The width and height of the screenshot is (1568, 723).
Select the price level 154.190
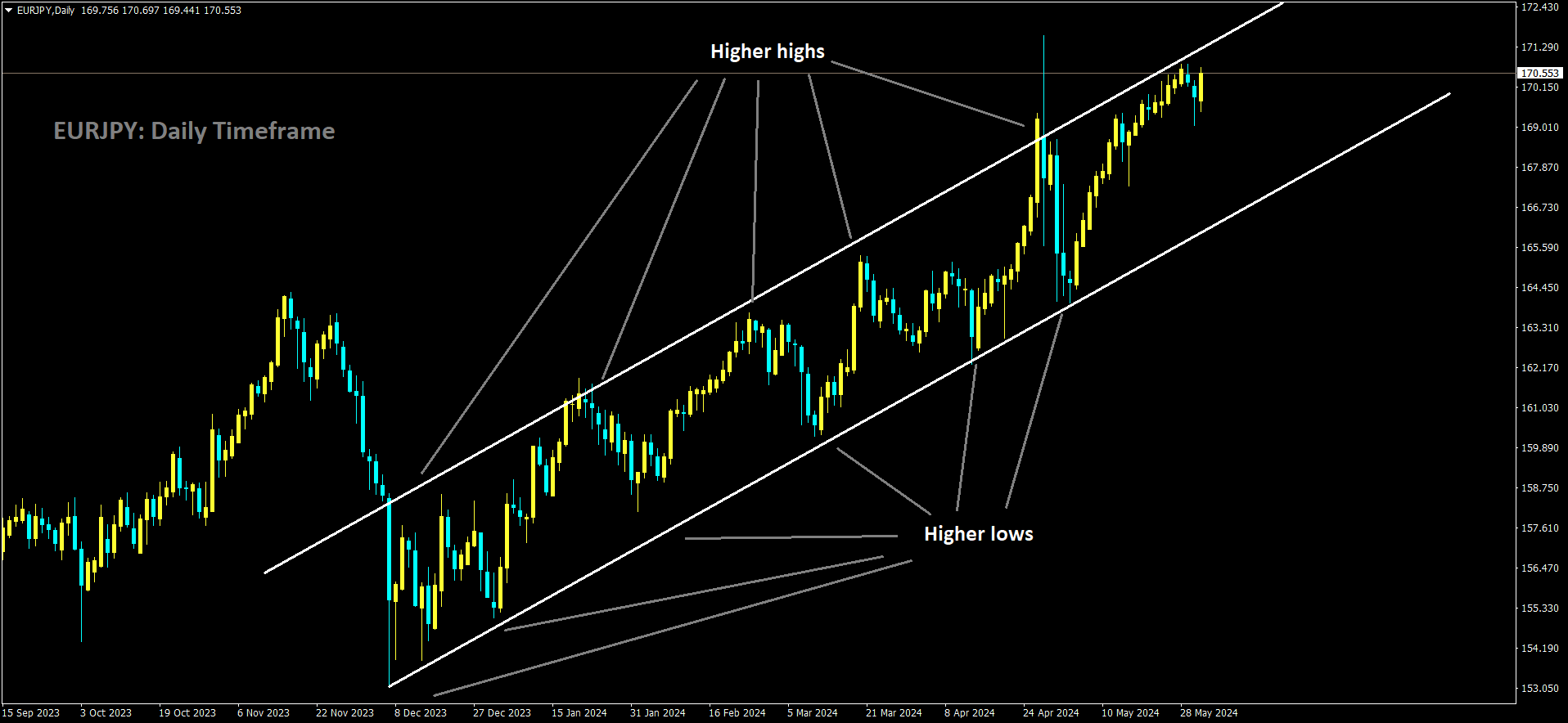(x=1539, y=649)
